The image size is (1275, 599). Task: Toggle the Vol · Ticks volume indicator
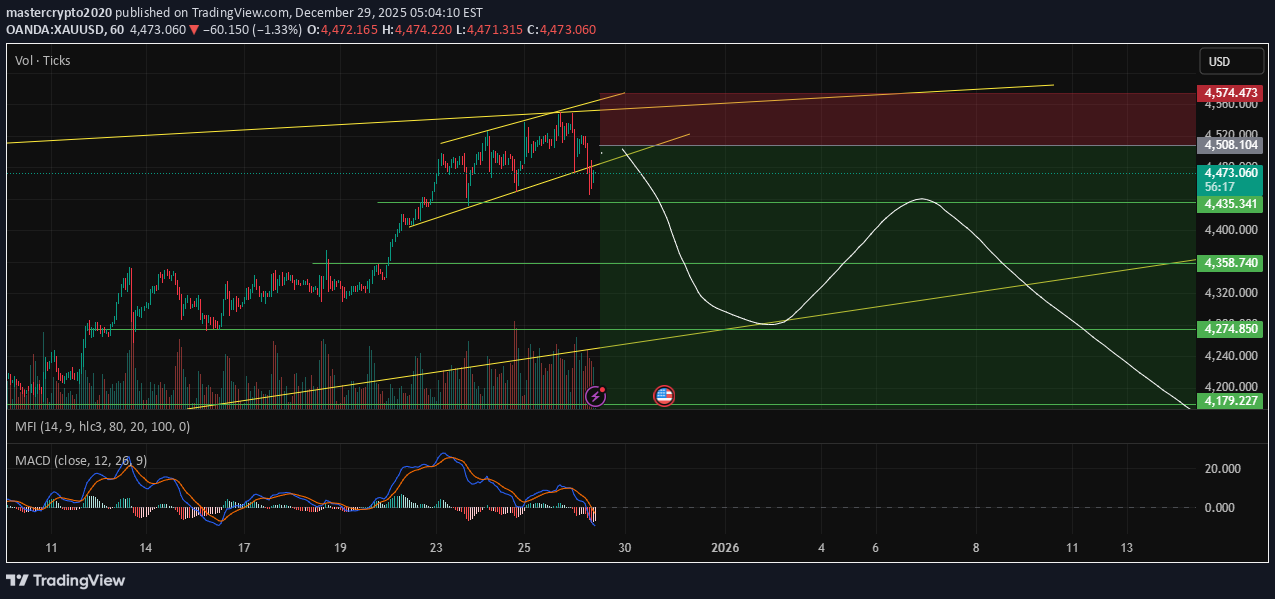click(38, 60)
